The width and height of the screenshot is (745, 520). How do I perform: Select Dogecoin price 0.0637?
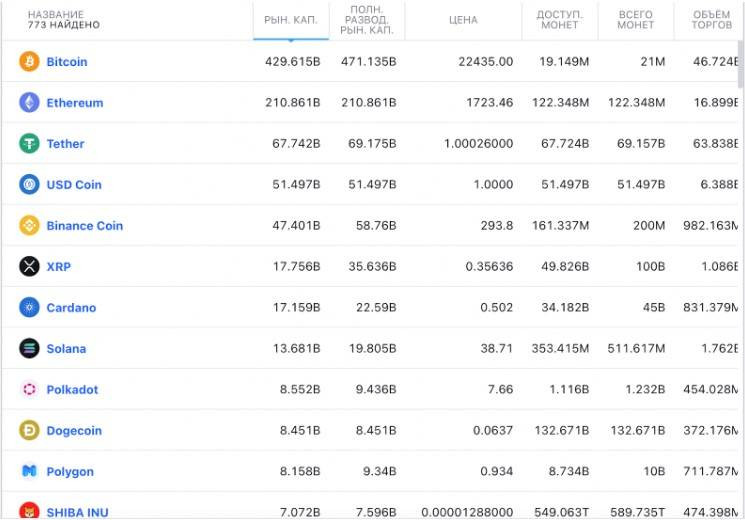pos(493,431)
